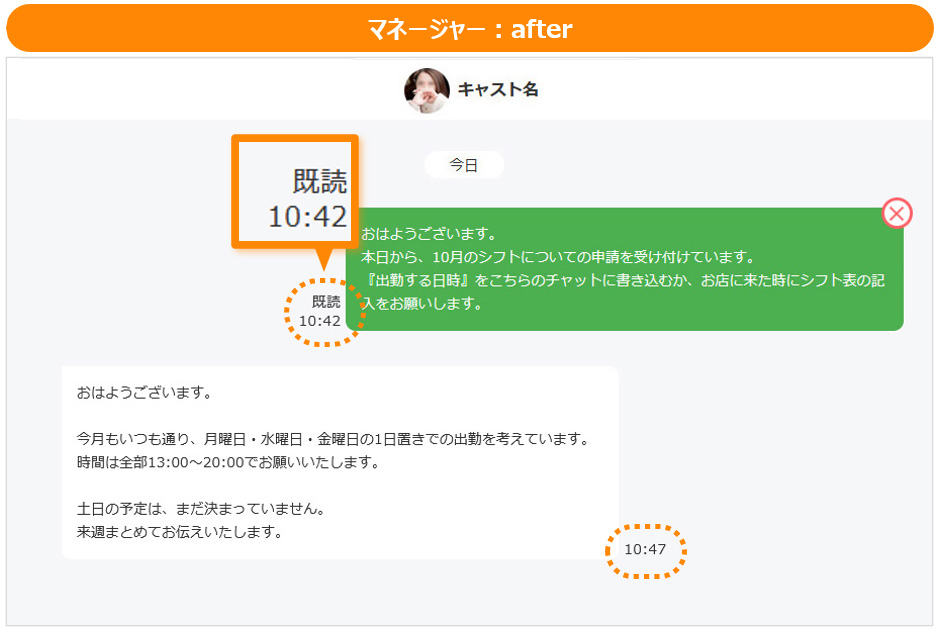Click おはようございます in the white reply bubble
This screenshot has height=632, width=937.
(x=144, y=392)
